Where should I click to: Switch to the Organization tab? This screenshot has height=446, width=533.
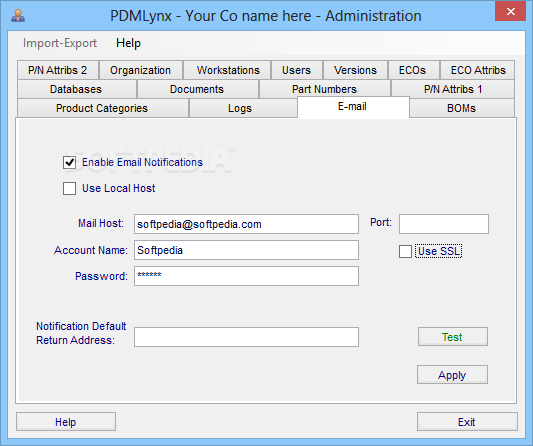(x=140, y=70)
